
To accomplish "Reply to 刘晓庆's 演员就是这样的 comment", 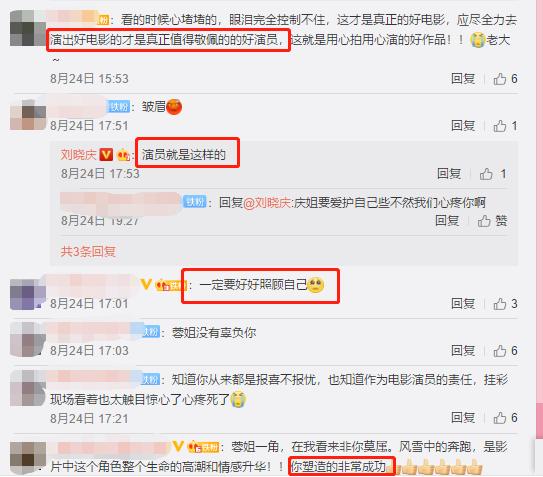I will coord(449,174).
